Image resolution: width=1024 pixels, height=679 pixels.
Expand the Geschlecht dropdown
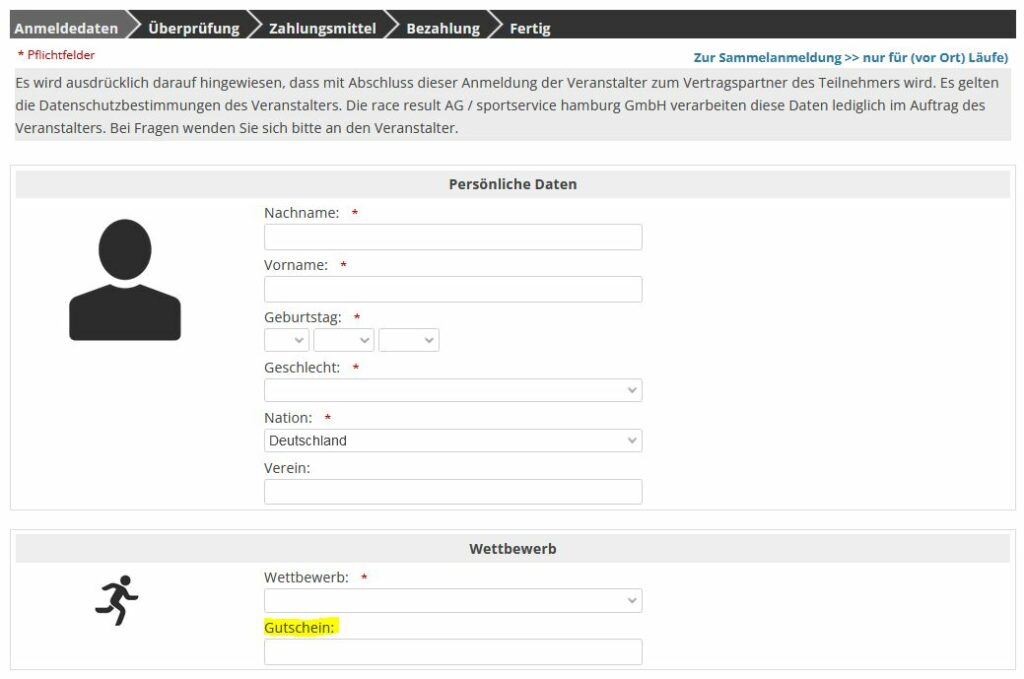(453, 390)
